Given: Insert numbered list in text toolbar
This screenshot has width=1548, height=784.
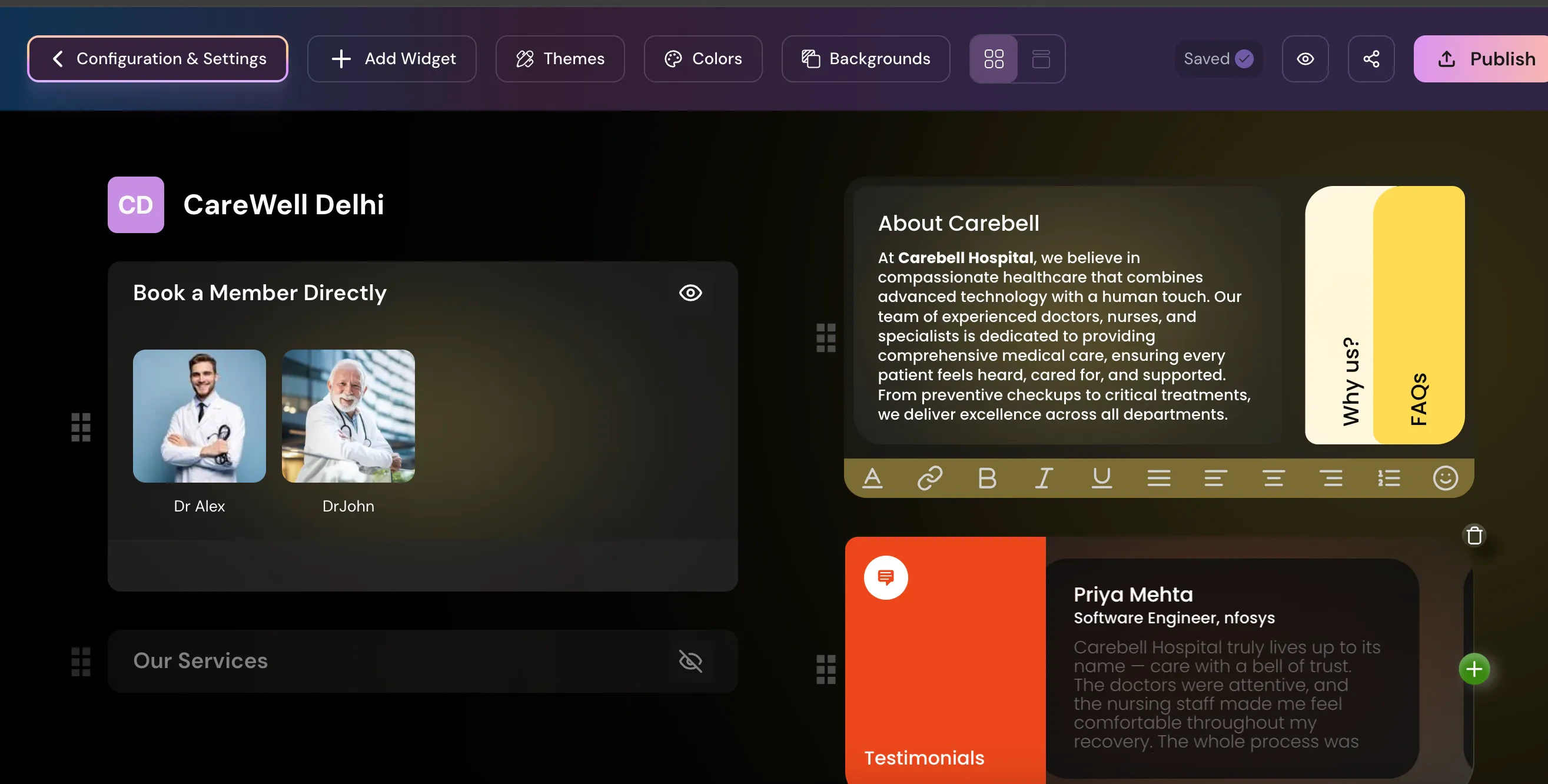Looking at the screenshot, I should coord(1388,478).
